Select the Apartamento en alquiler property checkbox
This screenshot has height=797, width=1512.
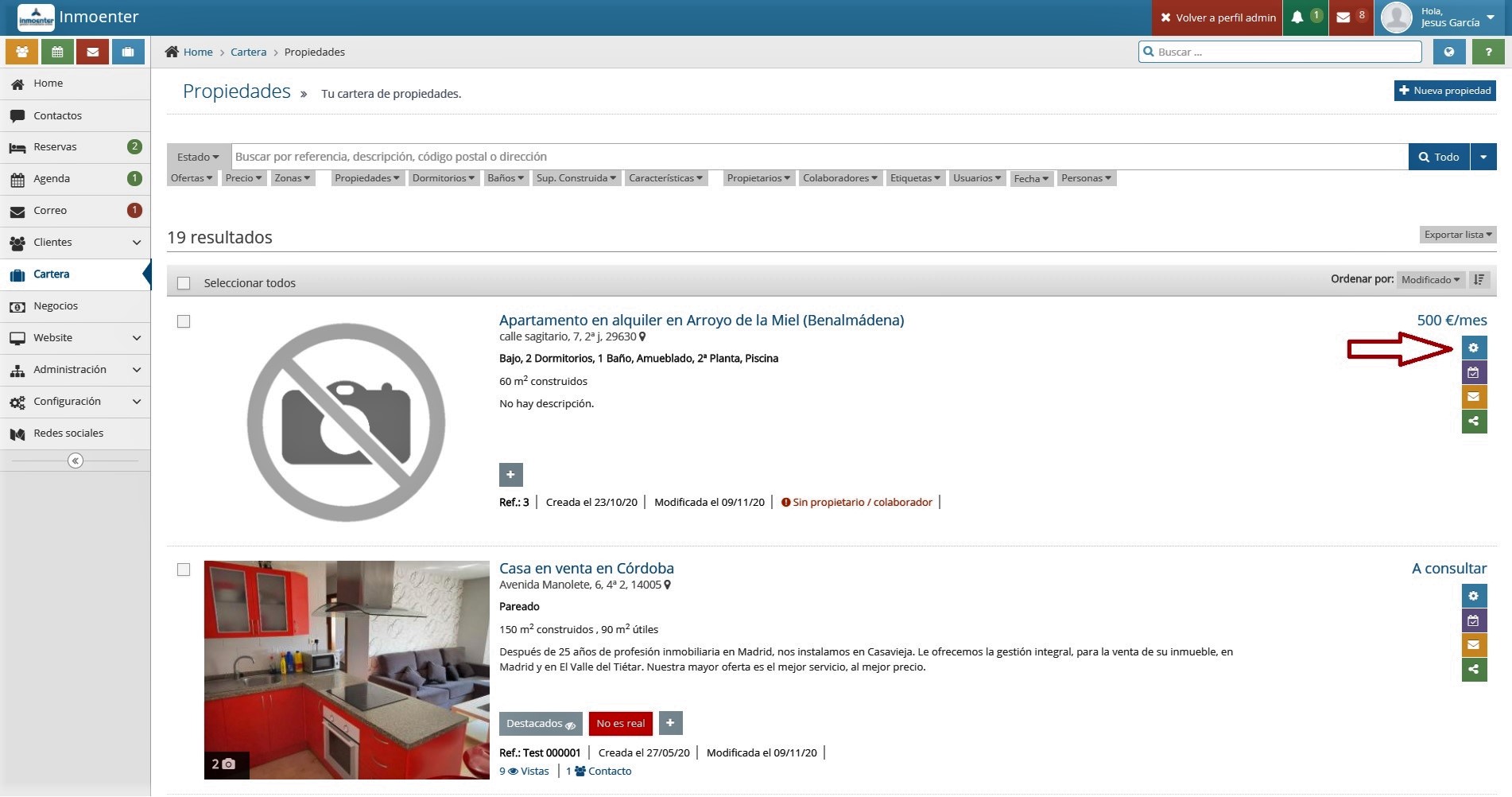(184, 321)
